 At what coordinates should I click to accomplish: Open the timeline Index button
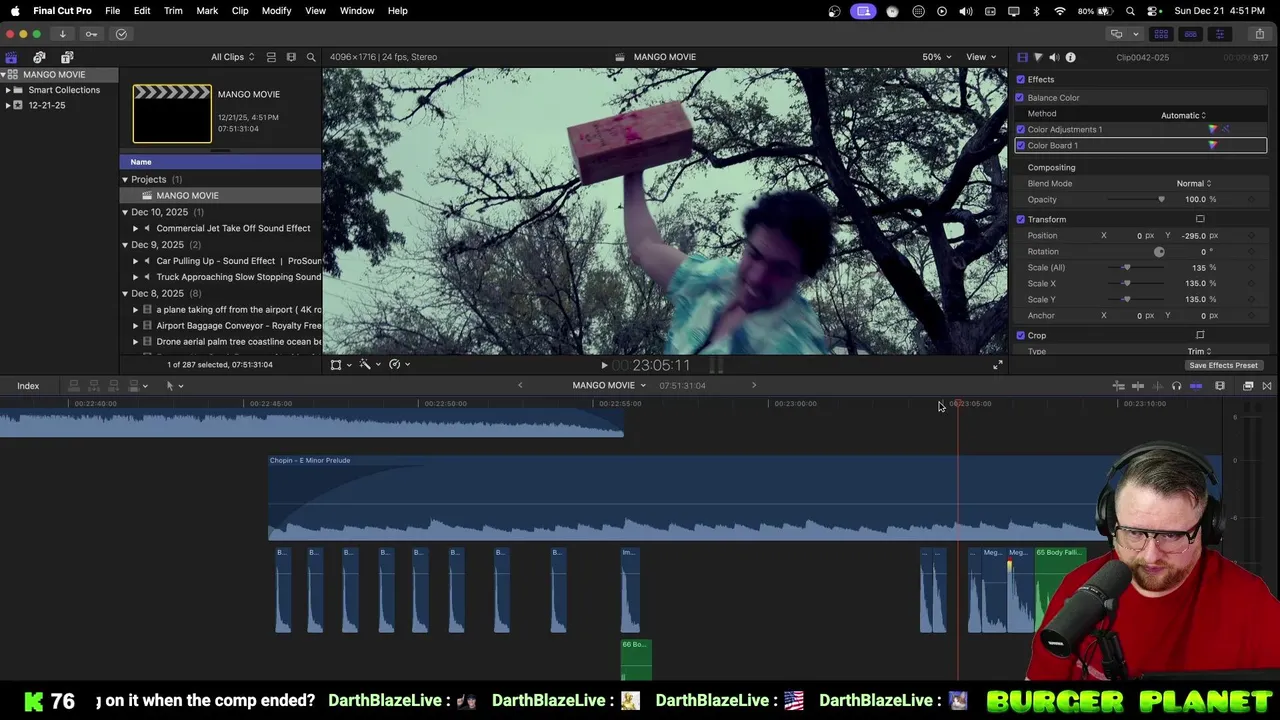pyautogui.click(x=28, y=386)
